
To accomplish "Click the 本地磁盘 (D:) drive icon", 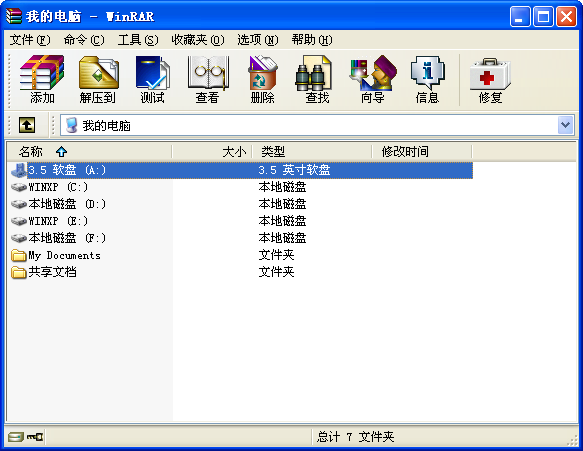I will click(x=19, y=204).
